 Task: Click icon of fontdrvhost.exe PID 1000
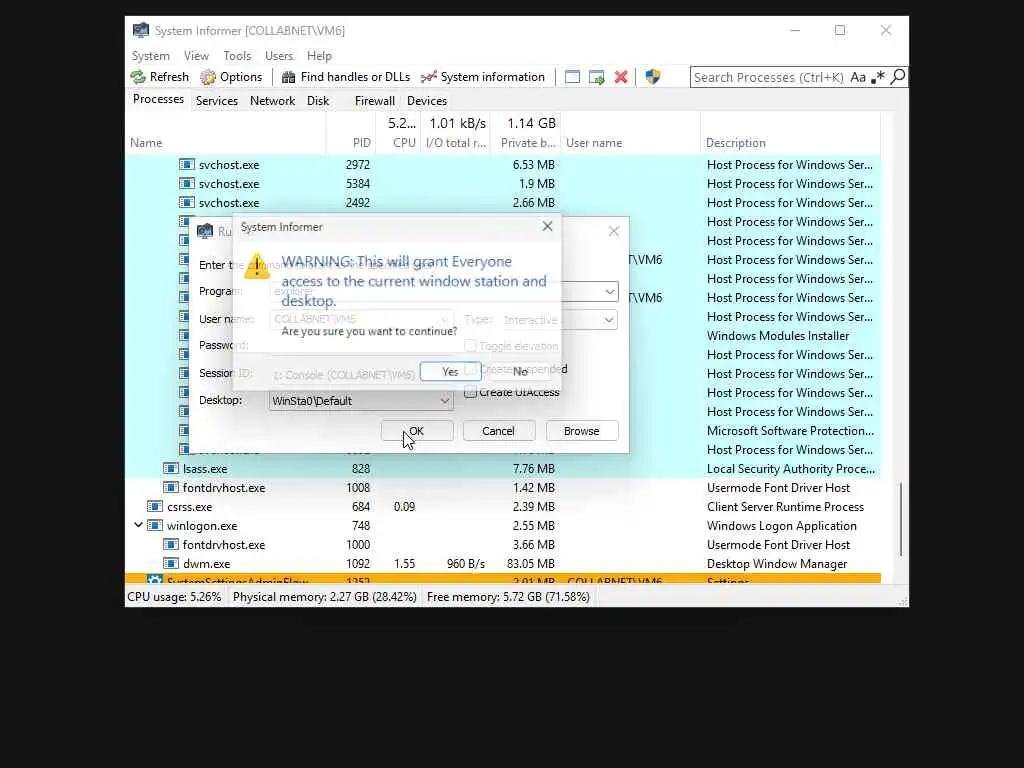pyautogui.click(x=170, y=544)
